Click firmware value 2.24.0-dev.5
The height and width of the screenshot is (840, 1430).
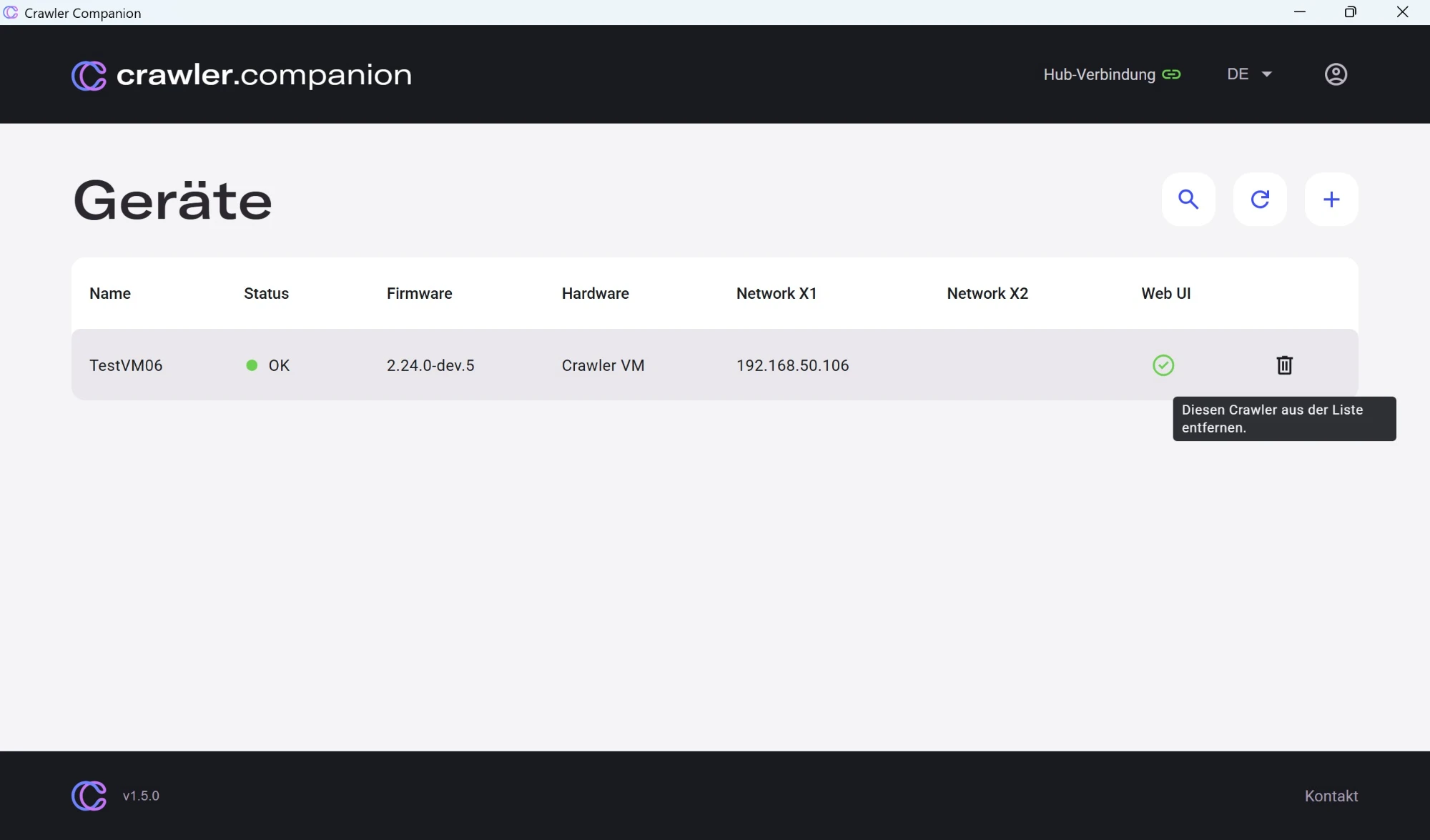430,365
